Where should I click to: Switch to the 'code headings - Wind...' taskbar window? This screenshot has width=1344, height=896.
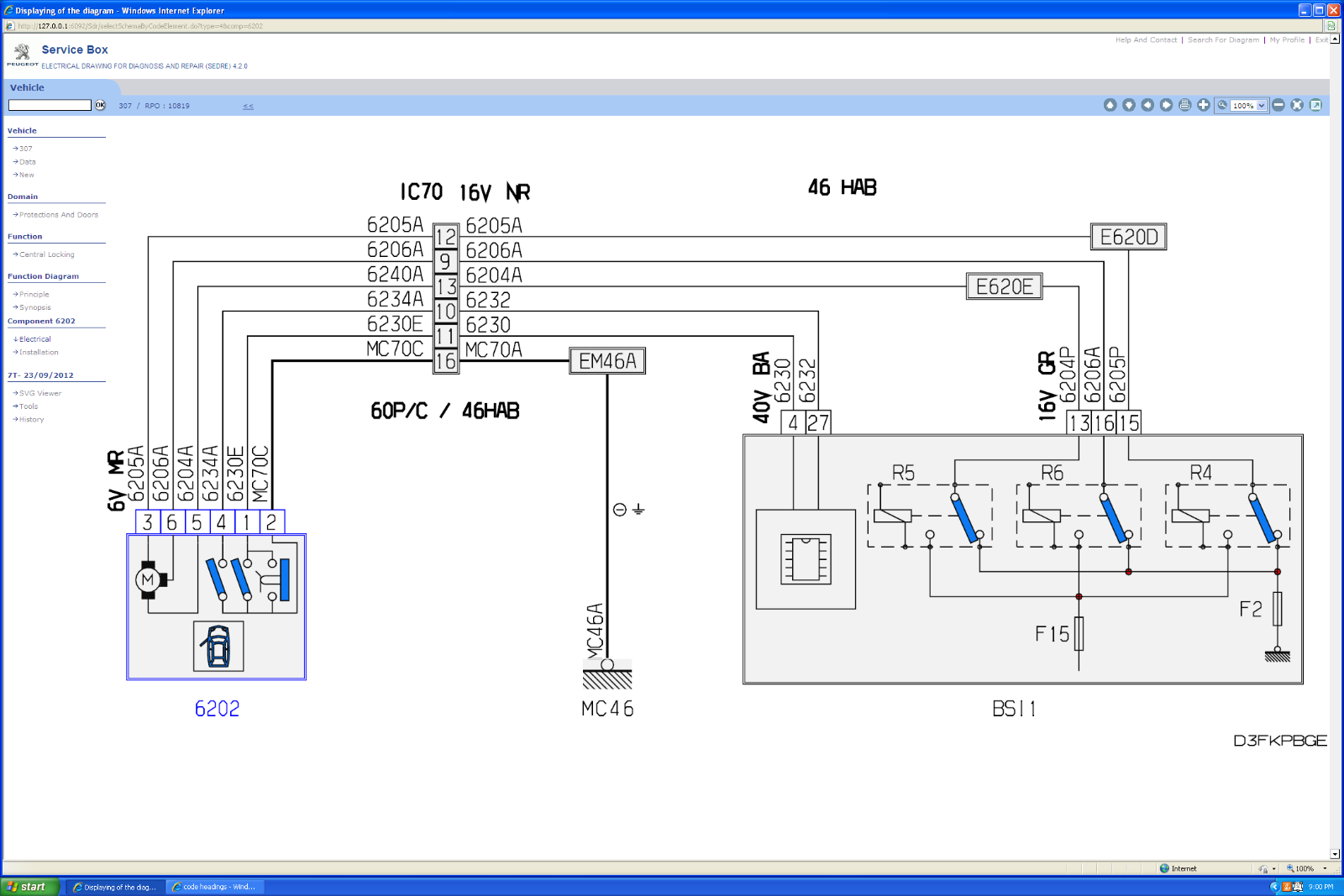(x=216, y=887)
